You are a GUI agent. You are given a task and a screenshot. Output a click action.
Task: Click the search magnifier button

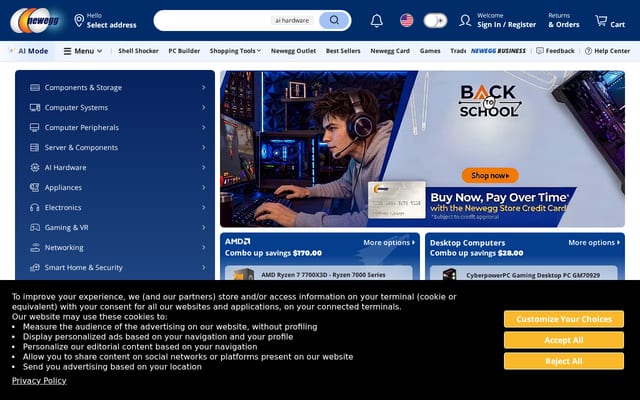pos(334,20)
